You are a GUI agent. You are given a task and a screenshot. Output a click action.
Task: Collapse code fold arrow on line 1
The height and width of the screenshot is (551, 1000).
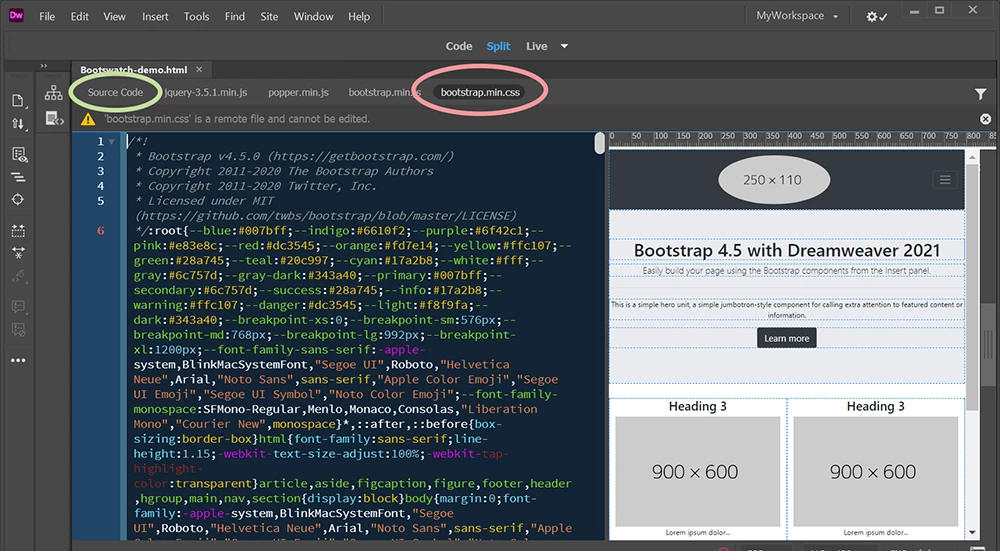pos(112,142)
